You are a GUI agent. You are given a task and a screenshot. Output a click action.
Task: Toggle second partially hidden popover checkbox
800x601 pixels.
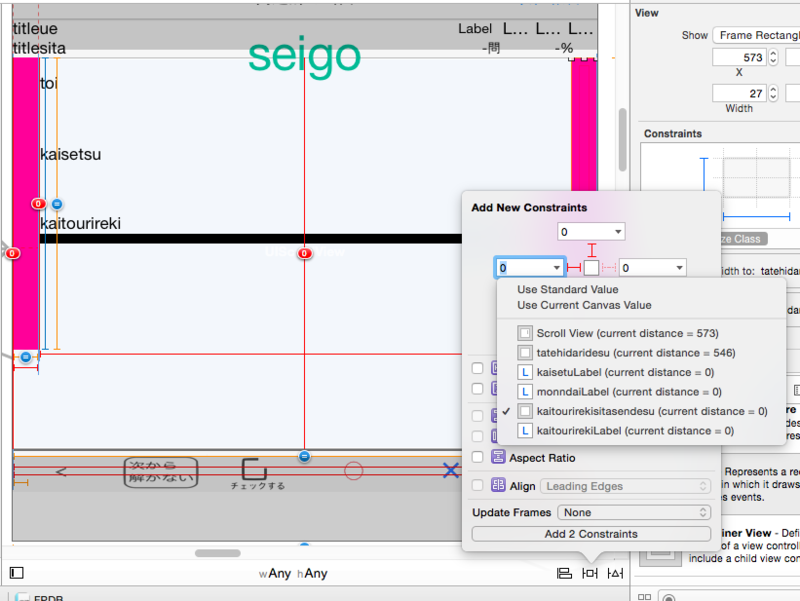click(478, 389)
